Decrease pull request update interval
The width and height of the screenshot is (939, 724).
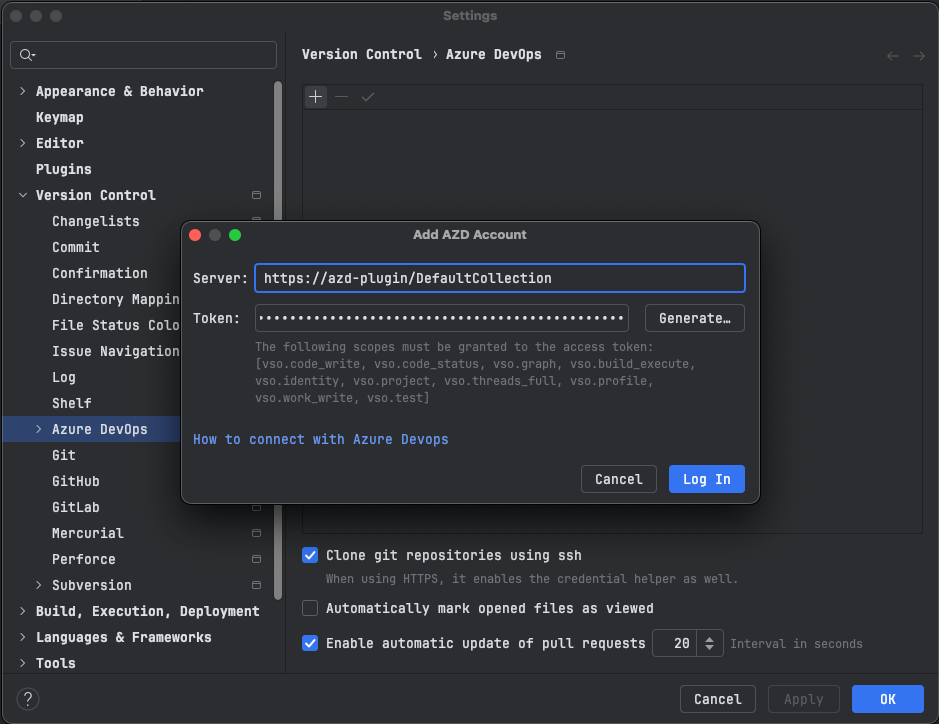(710, 648)
